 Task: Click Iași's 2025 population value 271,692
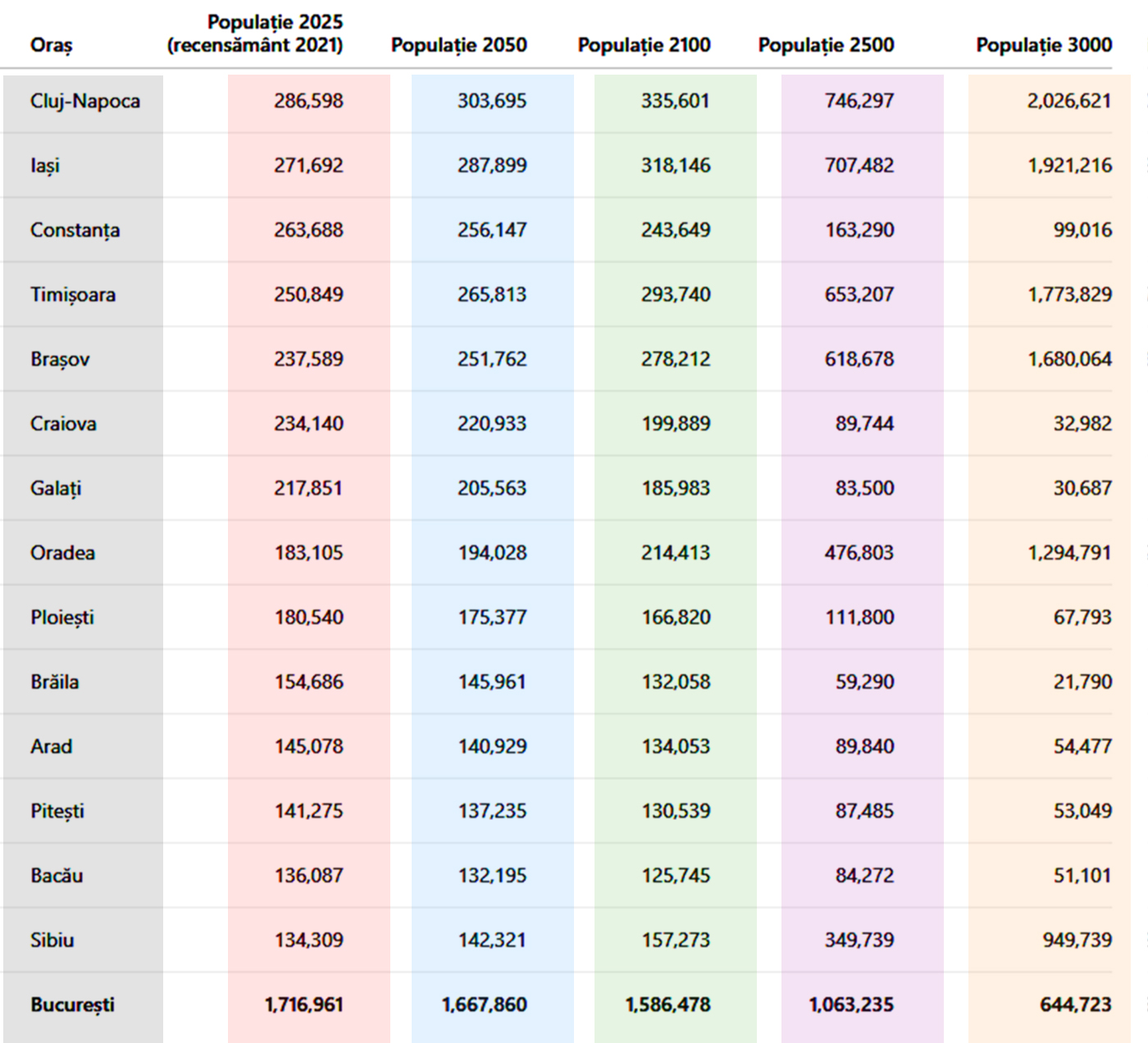point(308,166)
